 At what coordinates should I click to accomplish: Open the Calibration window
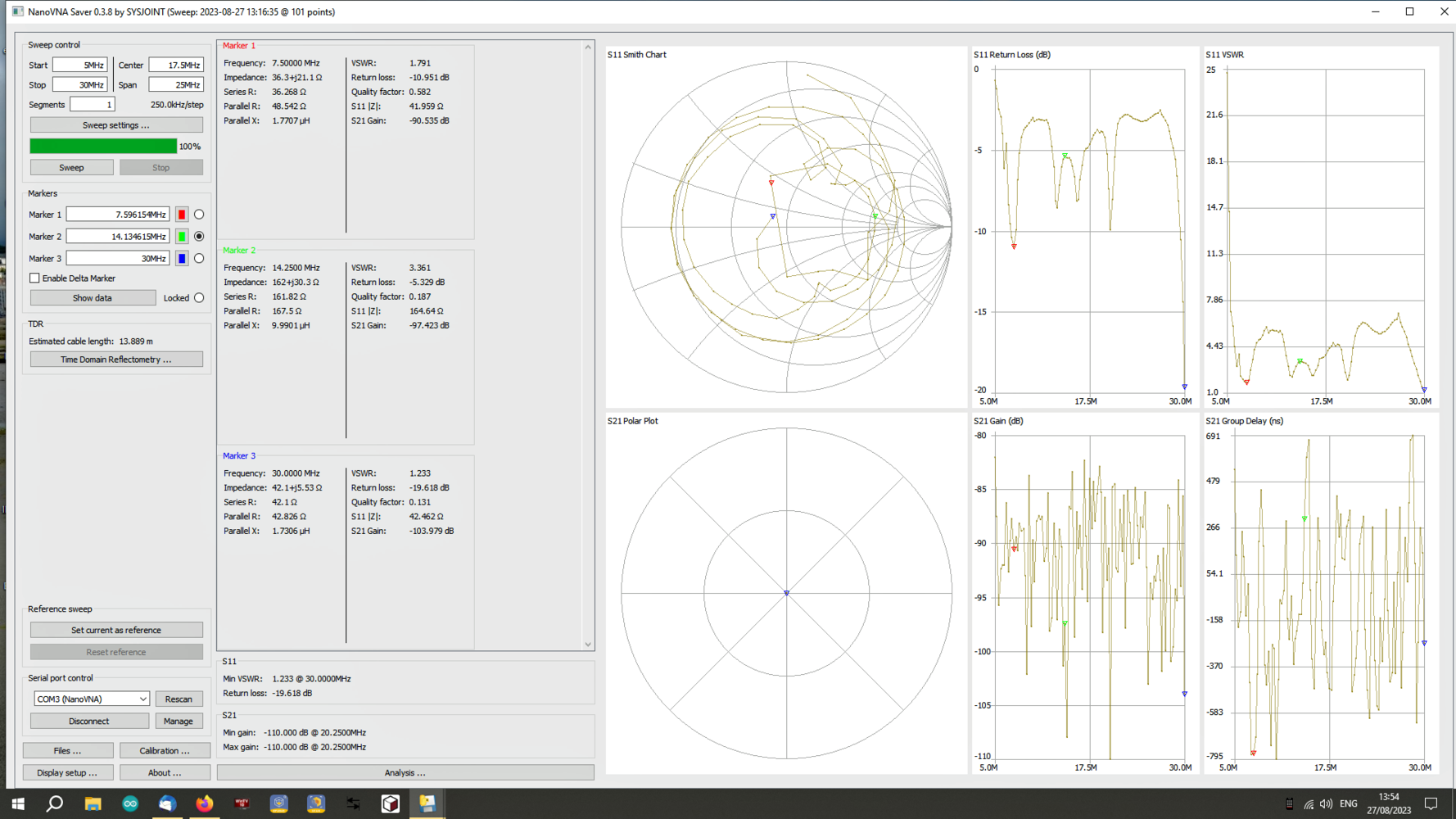click(165, 750)
